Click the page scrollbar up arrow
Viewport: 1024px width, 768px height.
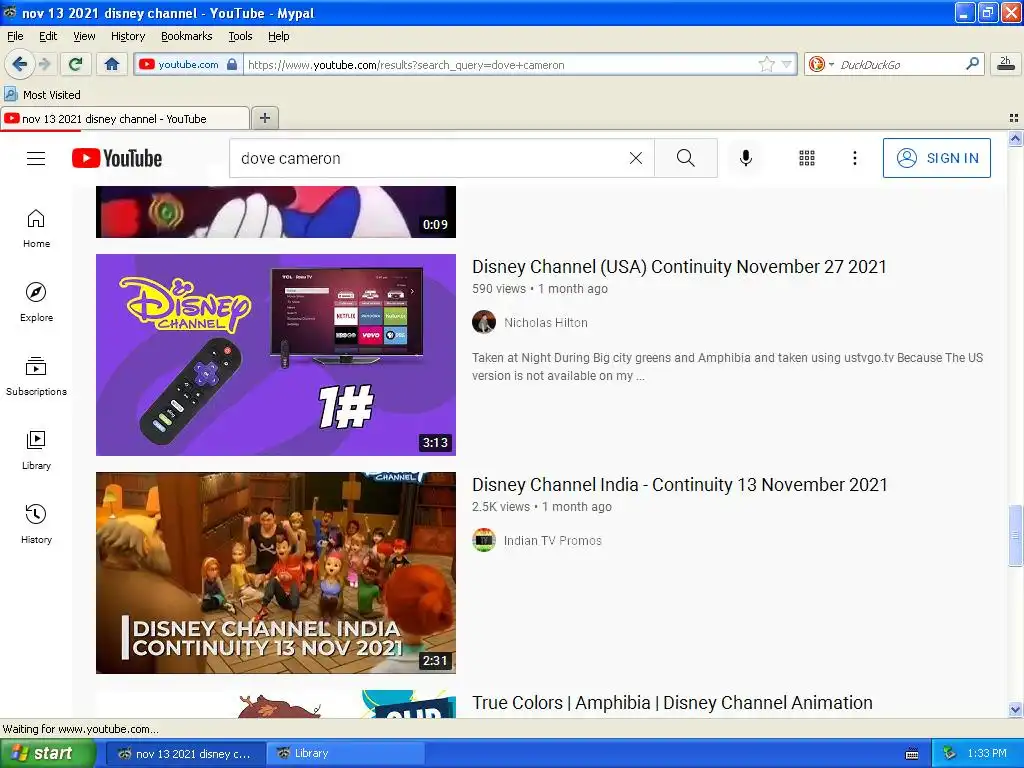tap(1015, 138)
